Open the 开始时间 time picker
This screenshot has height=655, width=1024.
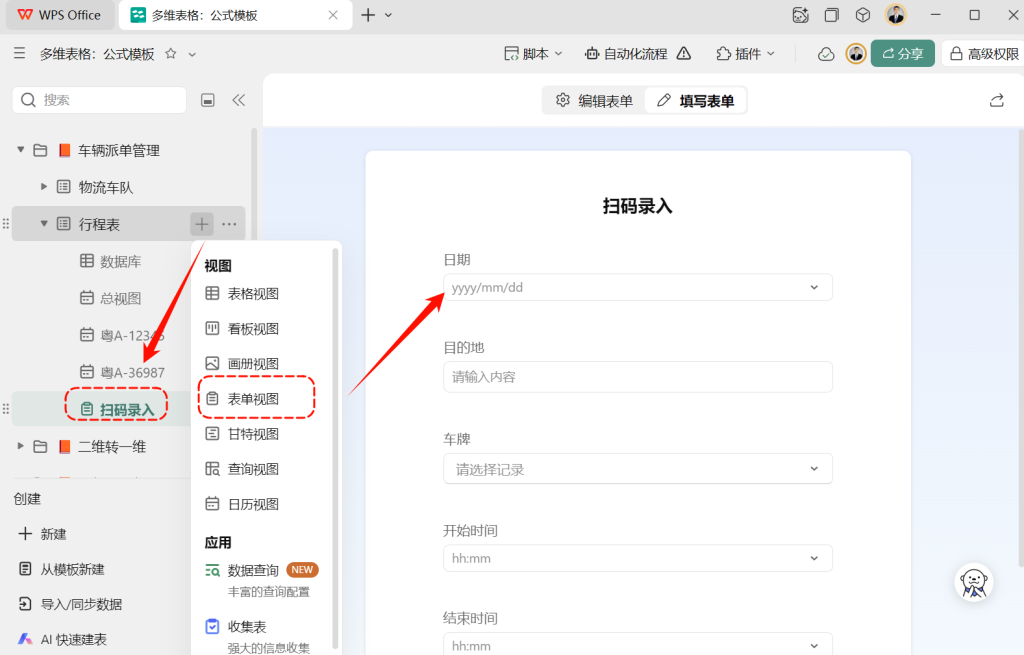637,558
